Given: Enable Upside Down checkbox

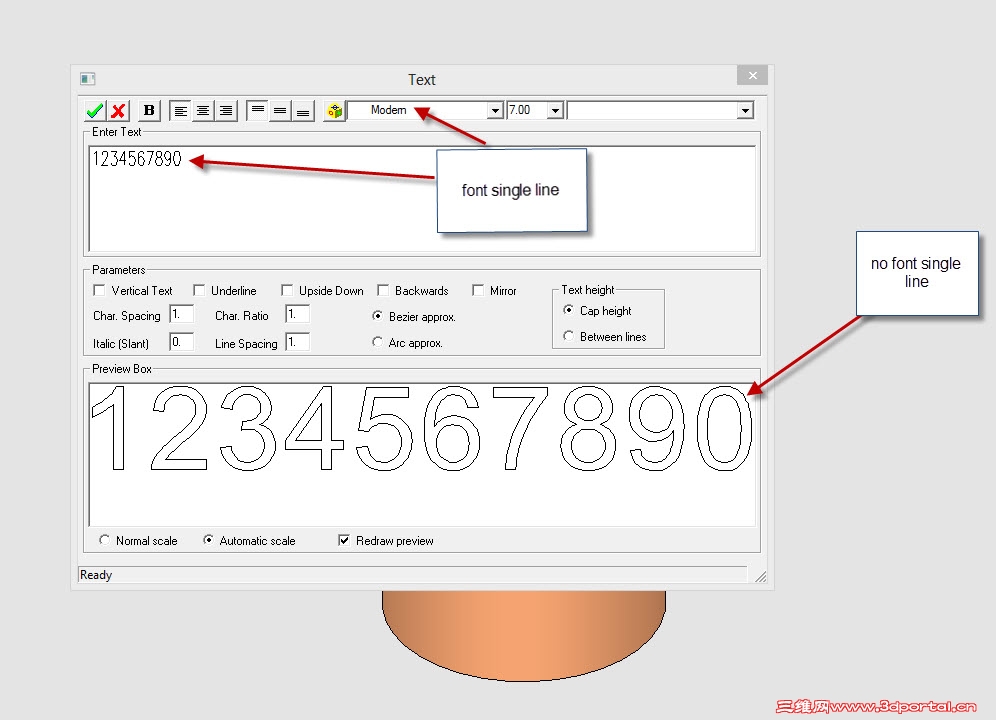Looking at the screenshot, I should pyautogui.click(x=287, y=290).
